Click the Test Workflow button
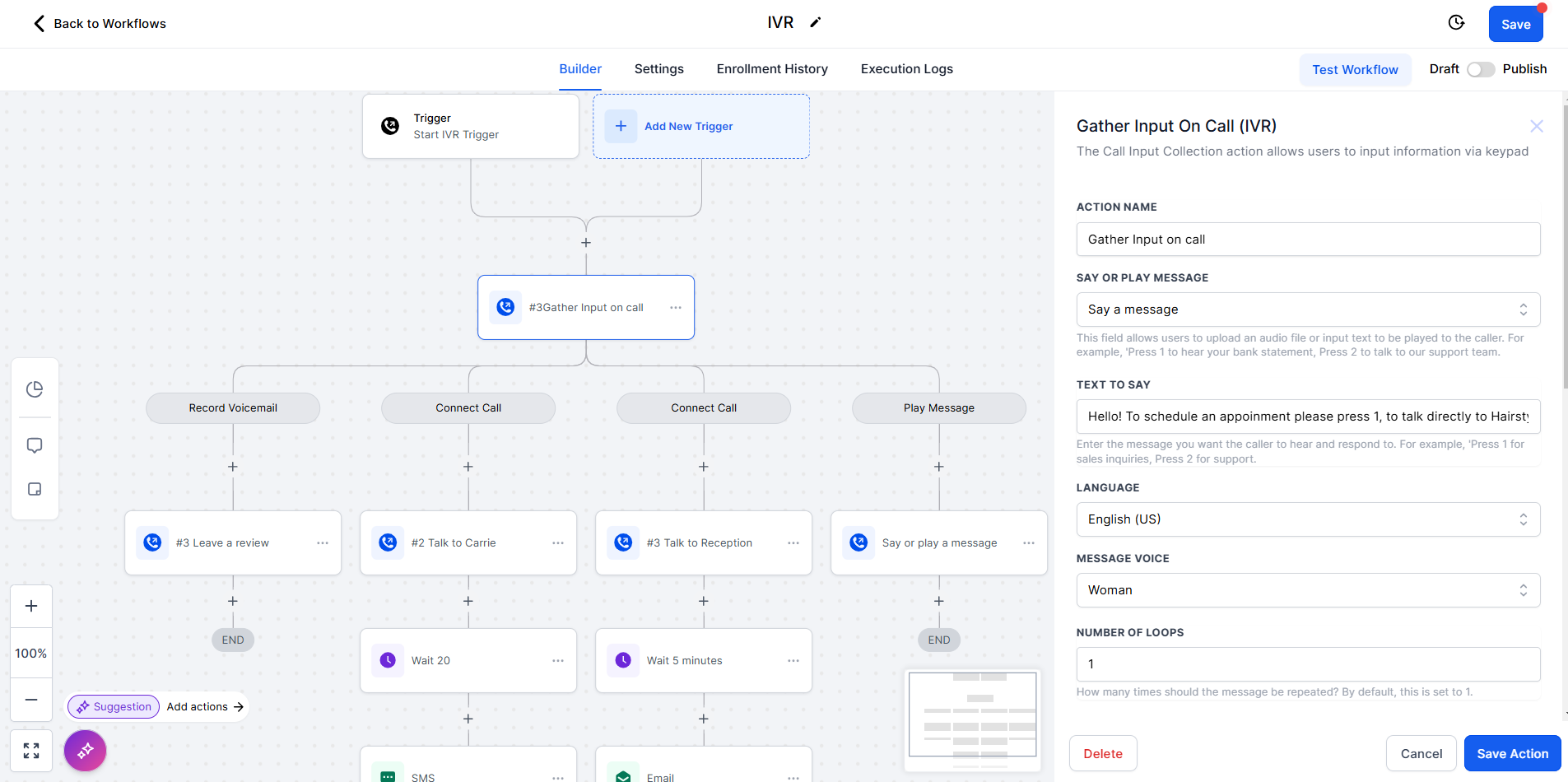 point(1355,70)
